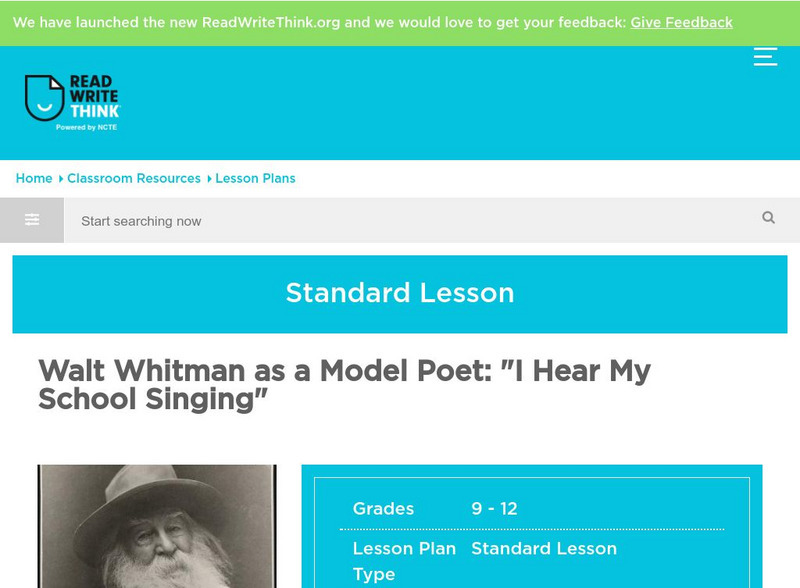Click the Walt Whitman lesson title
This screenshot has width=800, height=588.
344,385
